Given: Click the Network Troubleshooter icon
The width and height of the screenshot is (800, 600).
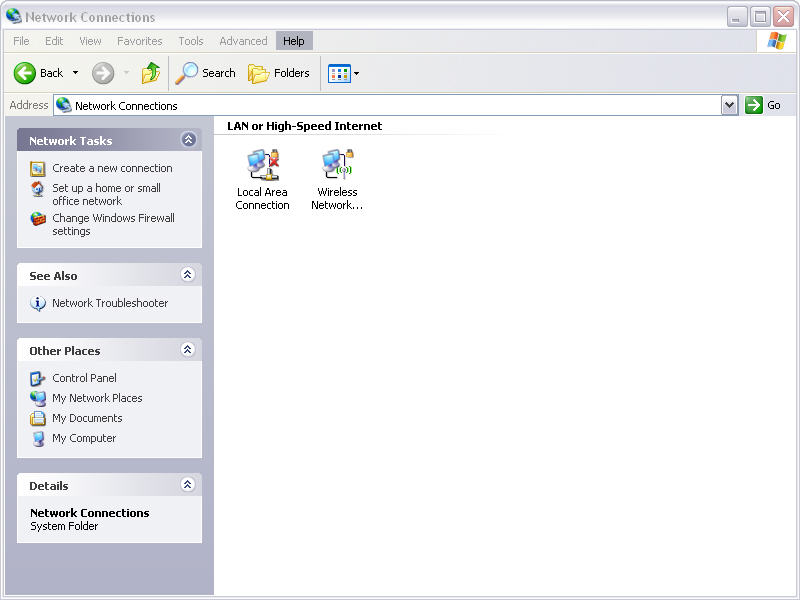Looking at the screenshot, I should pyautogui.click(x=38, y=304).
